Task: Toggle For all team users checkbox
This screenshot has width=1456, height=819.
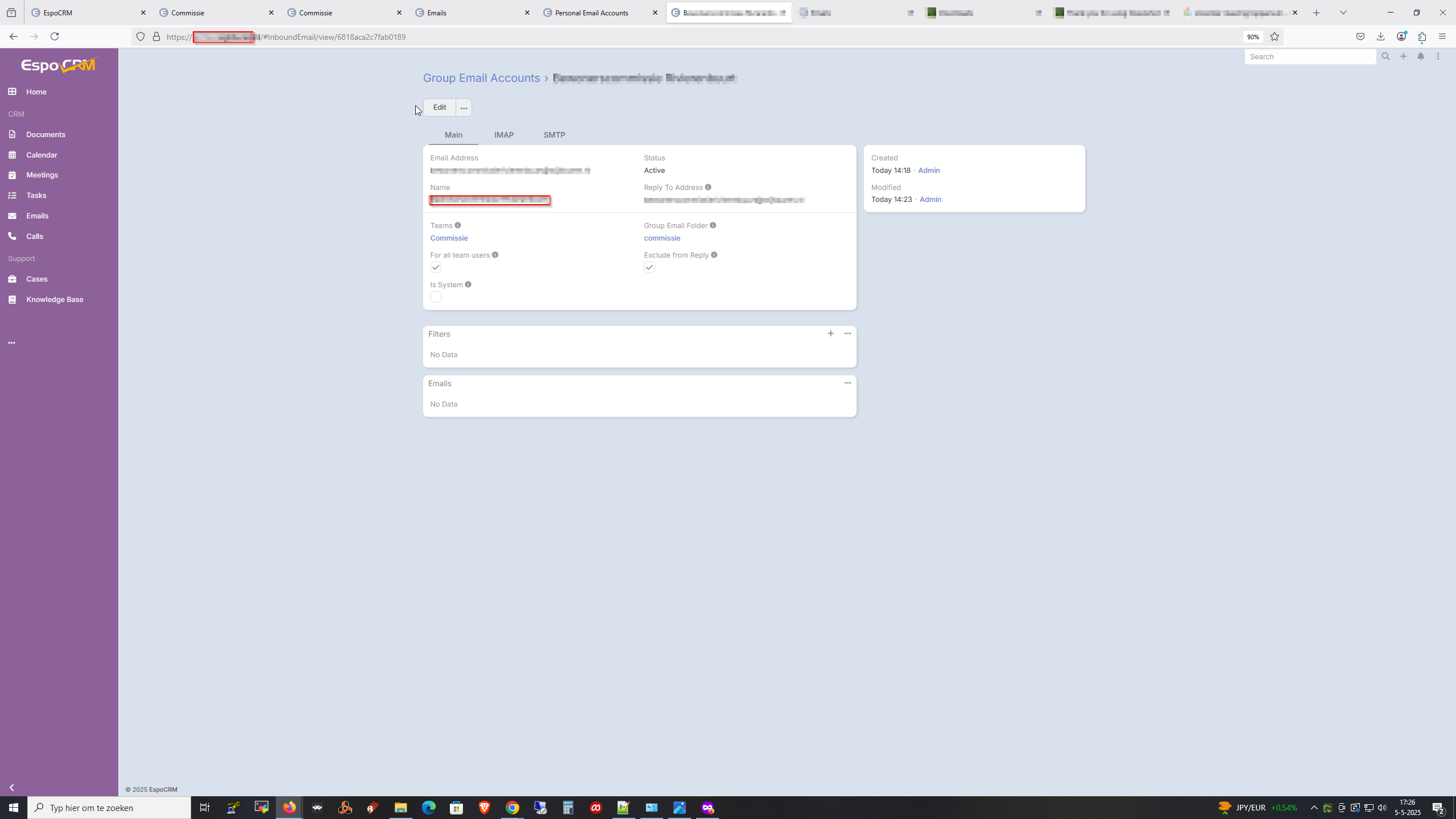Action: 436,267
